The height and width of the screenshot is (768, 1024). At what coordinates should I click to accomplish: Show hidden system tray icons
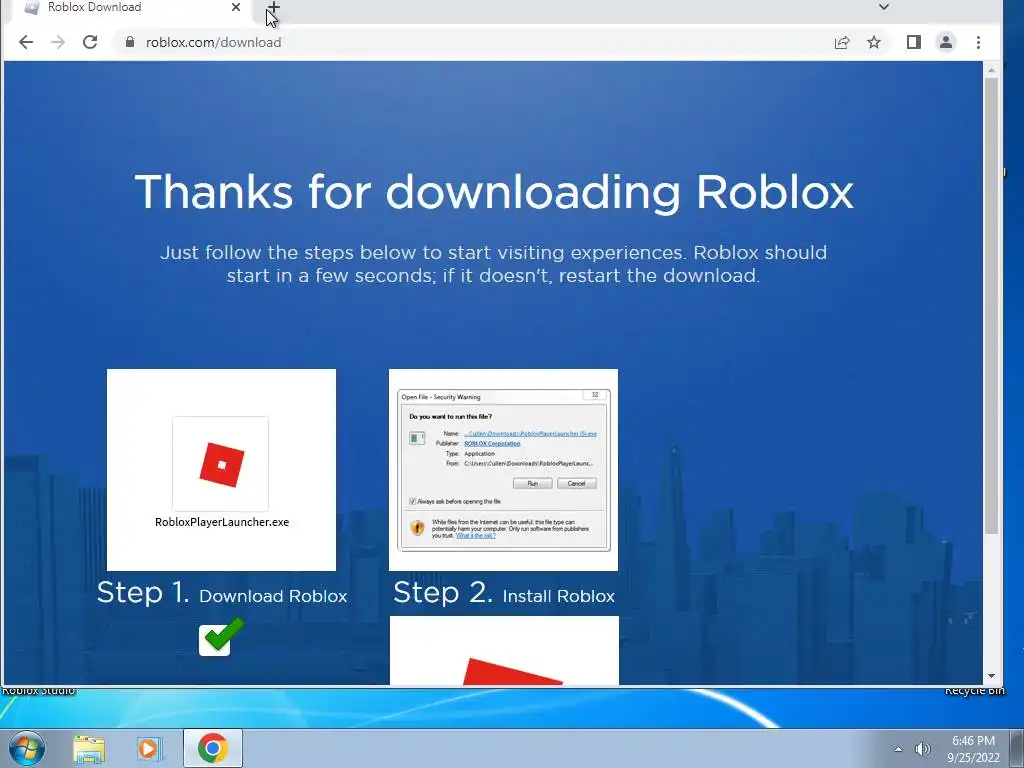click(898, 749)
